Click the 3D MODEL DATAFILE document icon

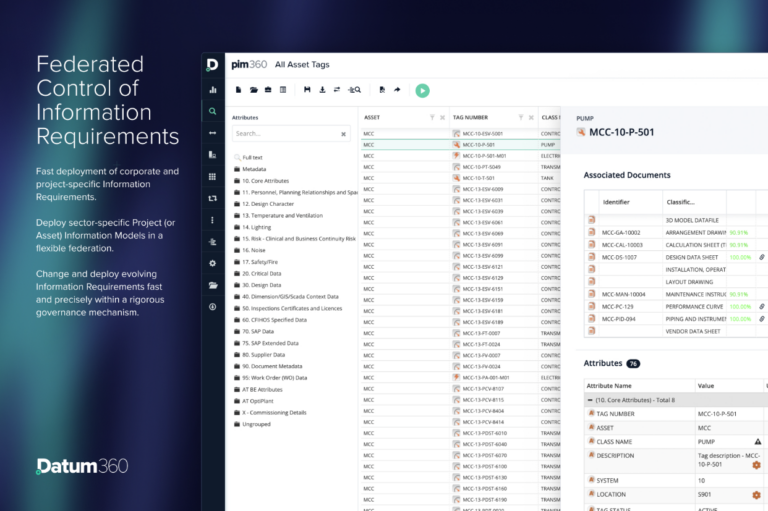pos(591,219)
